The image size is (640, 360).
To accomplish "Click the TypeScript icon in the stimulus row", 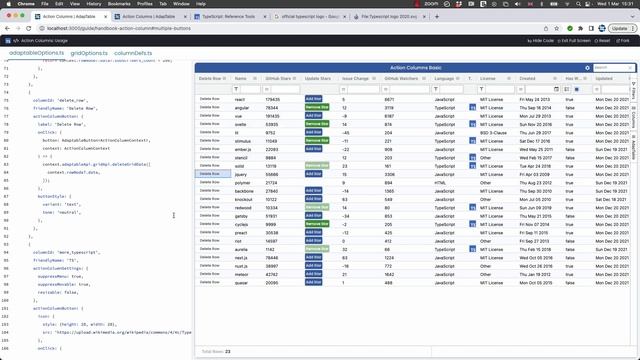I will click(473, 141).
